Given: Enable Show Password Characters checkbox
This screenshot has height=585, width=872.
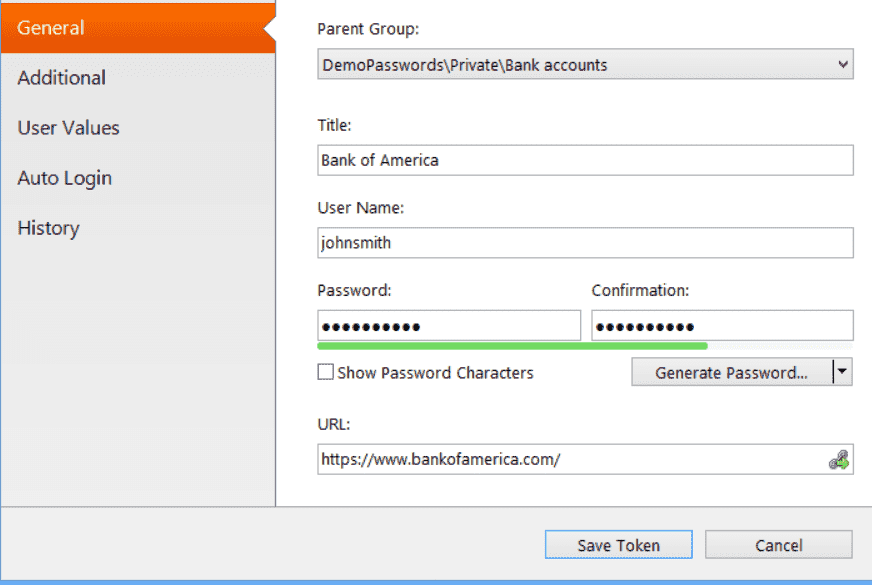Looking at the screenshot, I should tap(325, 372).
